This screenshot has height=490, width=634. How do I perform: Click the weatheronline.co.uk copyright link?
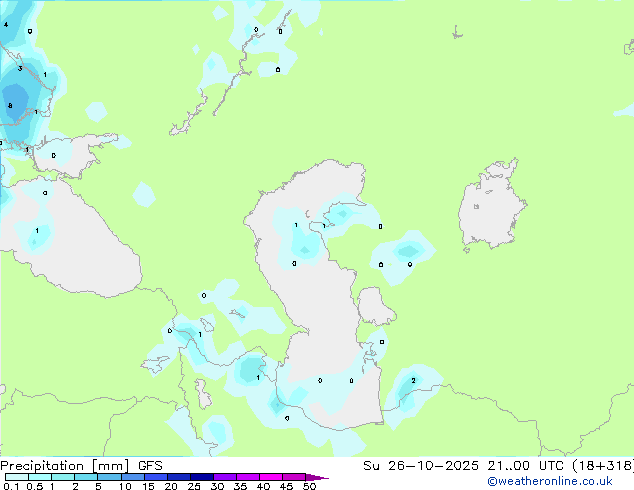pyautogui.click(x=550, y=481)
